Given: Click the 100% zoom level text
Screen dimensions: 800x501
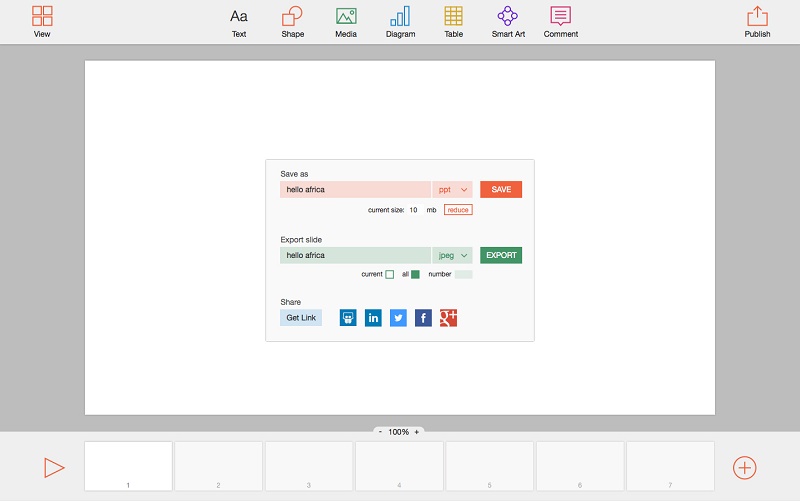Looking at the screenshot, I should pyautogui.click(x=398, y=432).
